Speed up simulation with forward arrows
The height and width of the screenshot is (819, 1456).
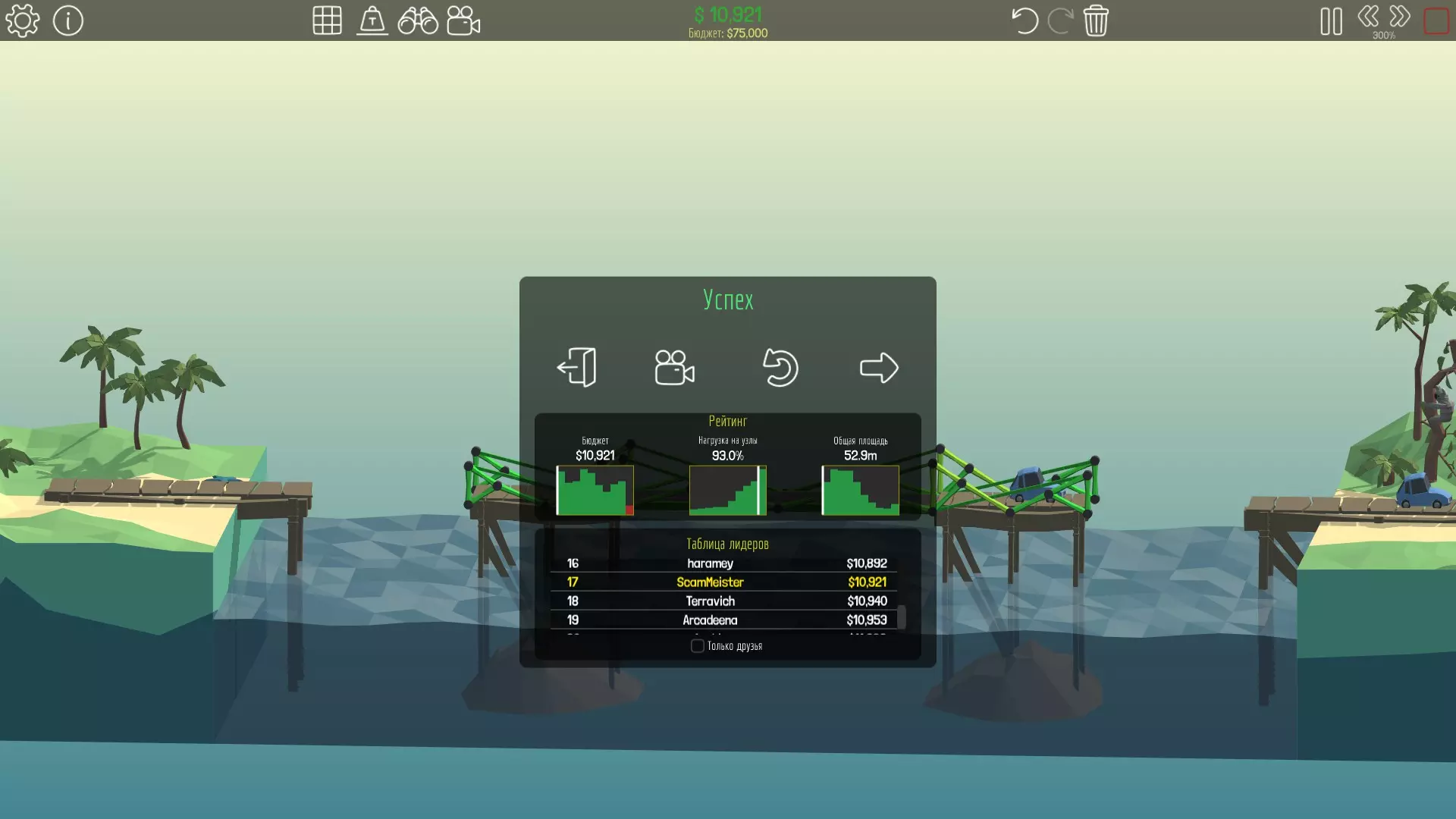(1400, 16)
